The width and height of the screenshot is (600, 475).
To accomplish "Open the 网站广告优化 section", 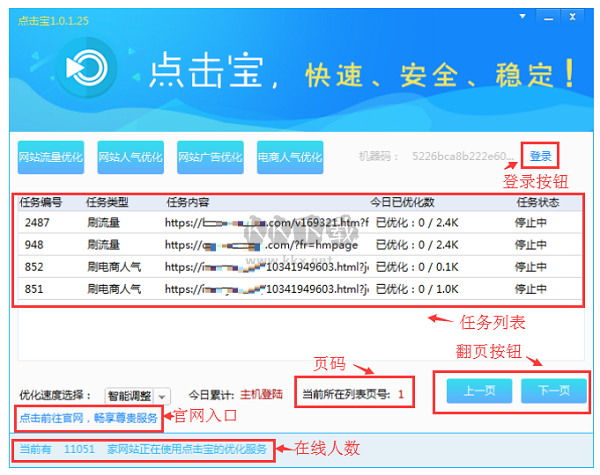I will tap(210, 157).
